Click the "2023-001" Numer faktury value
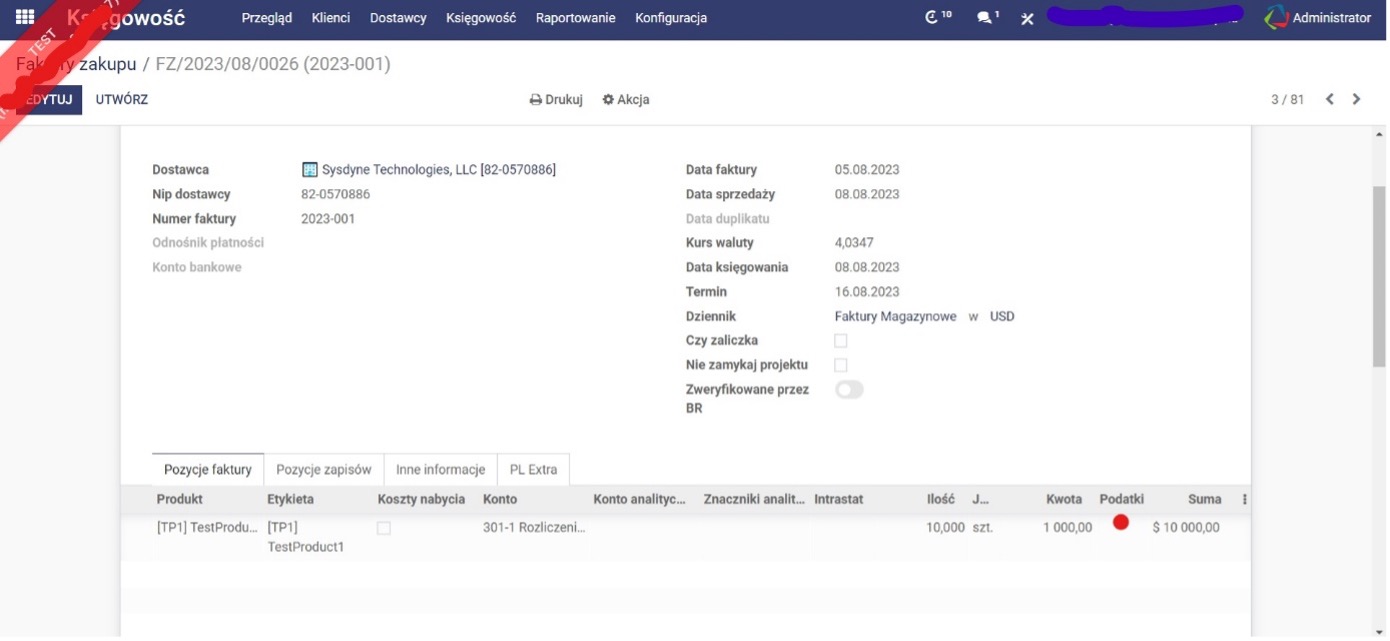1390x641 pixels. pyautogui.click(x=328, y=219)
